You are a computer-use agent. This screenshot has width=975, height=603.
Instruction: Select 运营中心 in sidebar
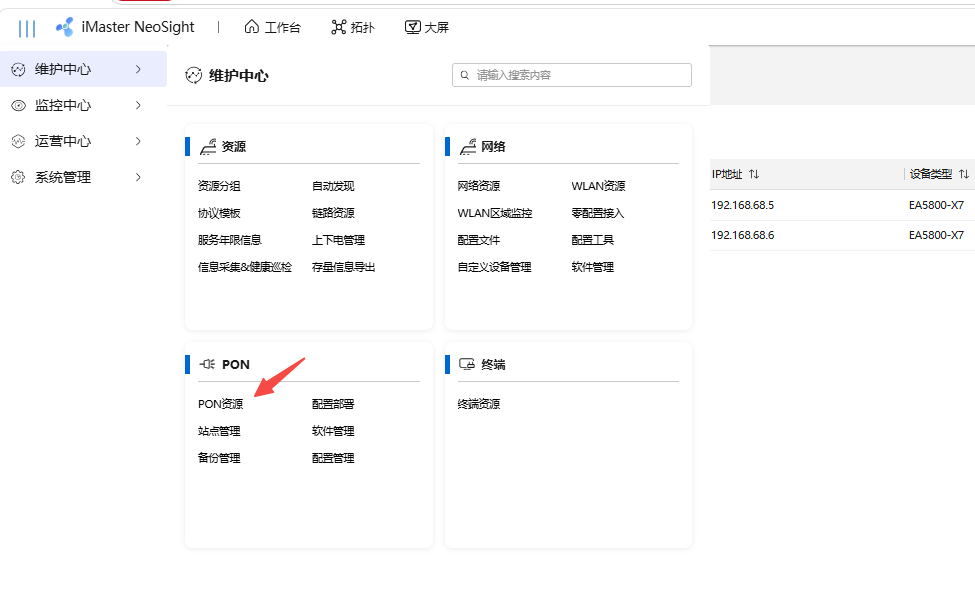point(83,141)
